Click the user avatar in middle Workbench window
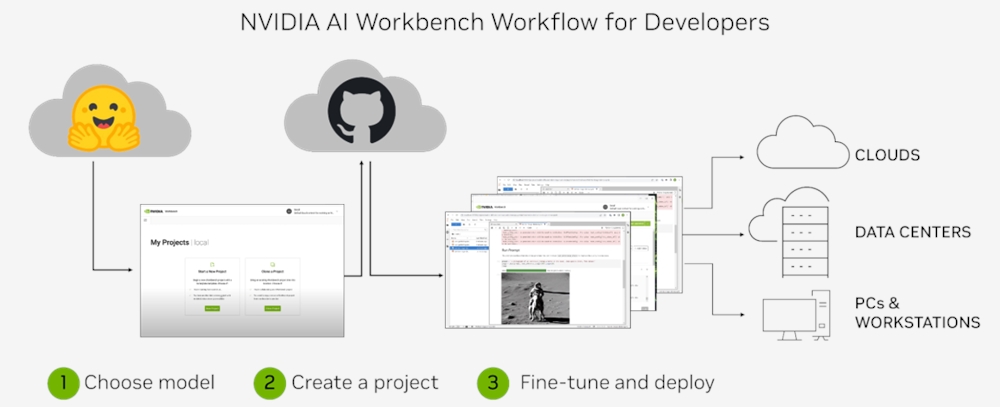Image resolution: width=1000 pixels, height=407 pixels. tap(605, 207)
